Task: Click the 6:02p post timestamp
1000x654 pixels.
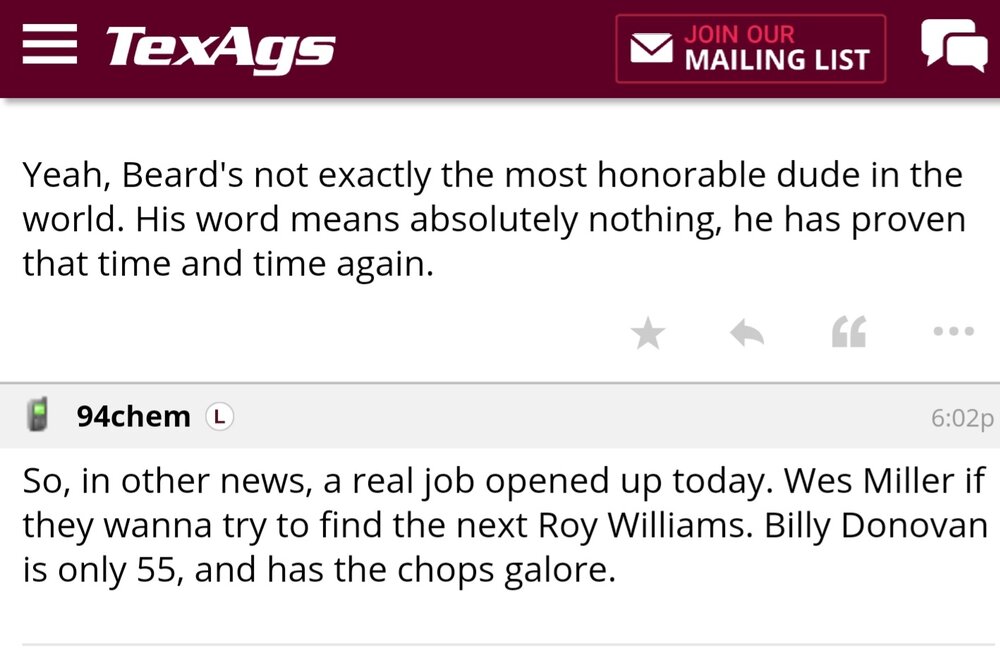Action: coord(962,417)
